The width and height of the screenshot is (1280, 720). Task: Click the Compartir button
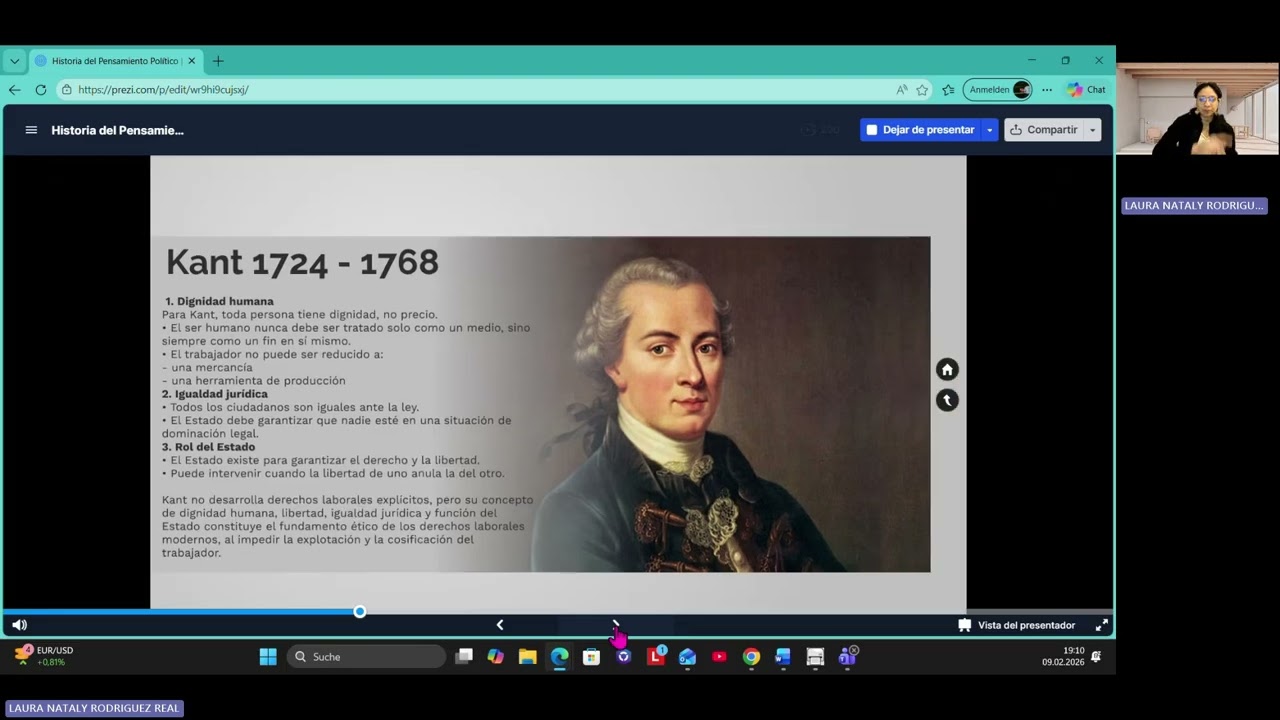point(1043,130)
